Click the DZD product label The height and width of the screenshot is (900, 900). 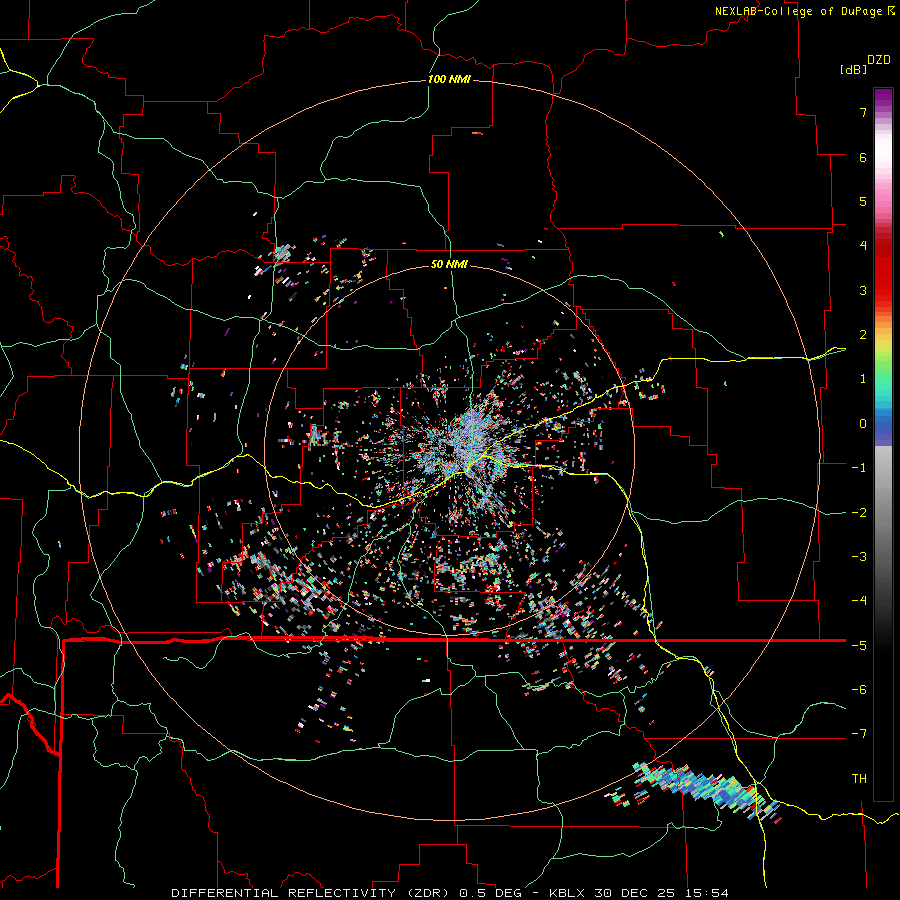878,60
